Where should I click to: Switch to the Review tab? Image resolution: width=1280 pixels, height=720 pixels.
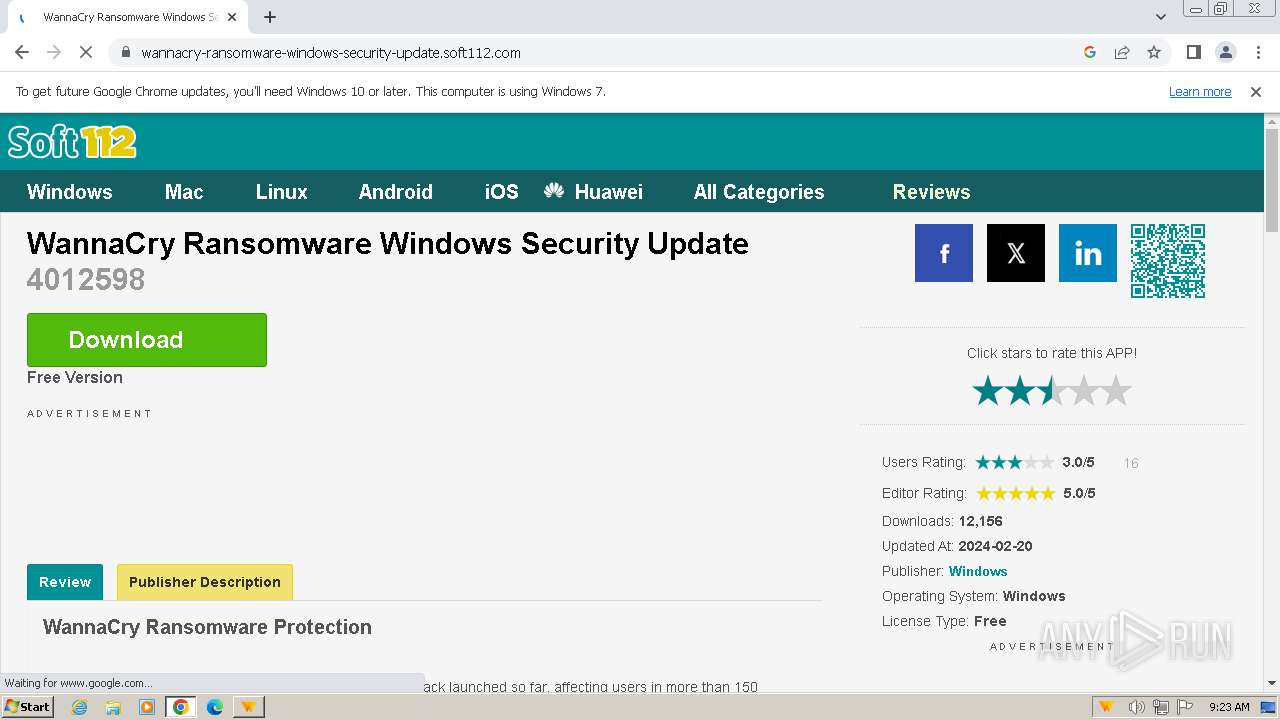click(65, 582)
